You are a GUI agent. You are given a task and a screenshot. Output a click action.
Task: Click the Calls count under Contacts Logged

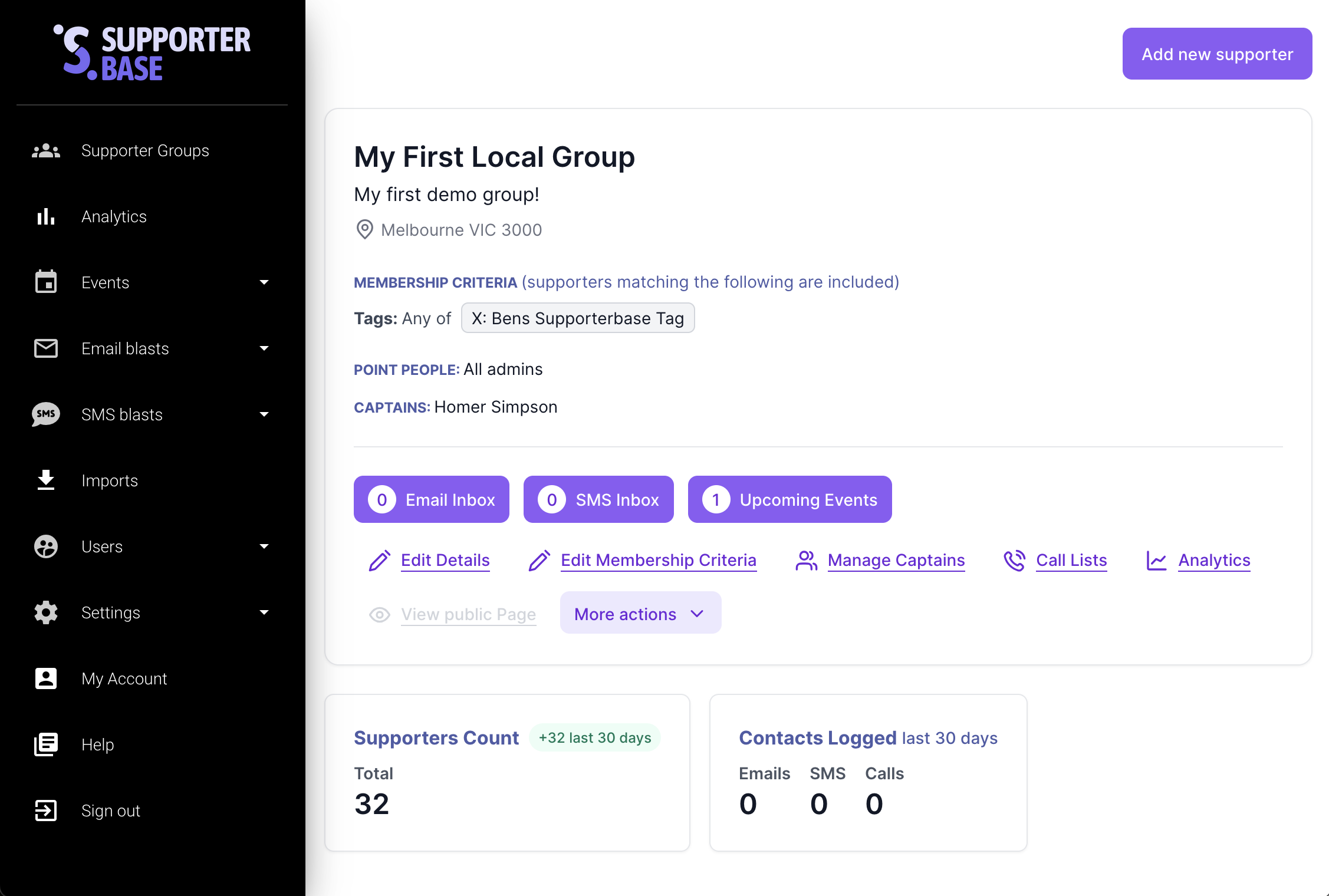[874, 804]
